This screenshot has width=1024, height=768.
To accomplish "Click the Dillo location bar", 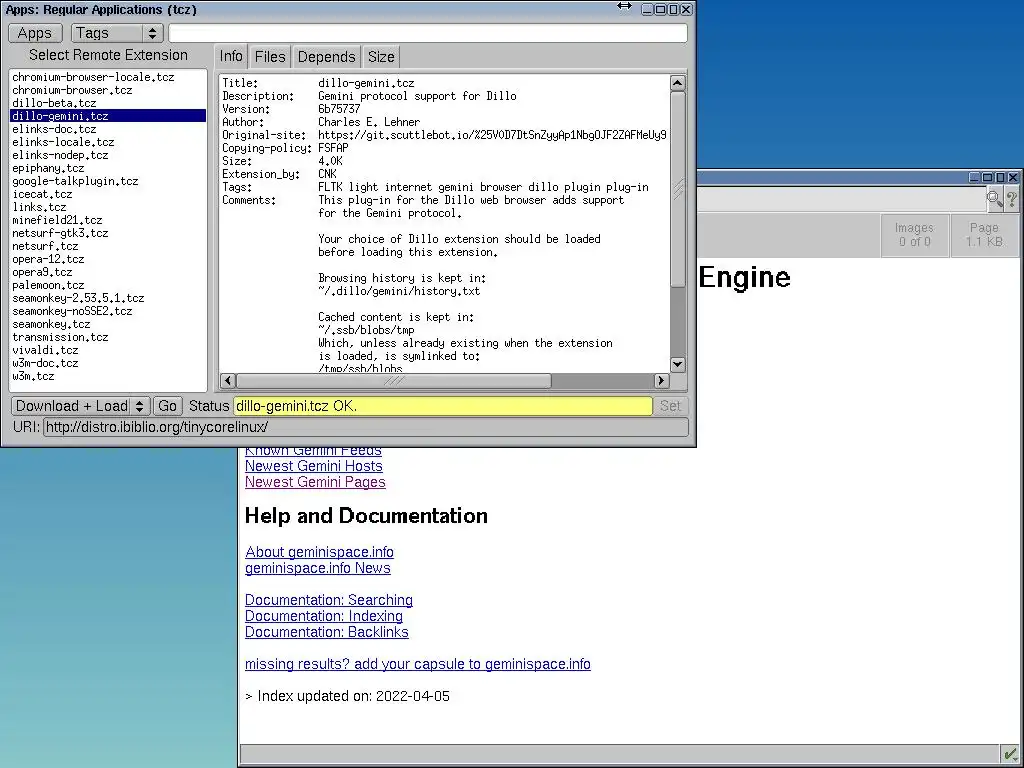I will (x=840, y=199).
